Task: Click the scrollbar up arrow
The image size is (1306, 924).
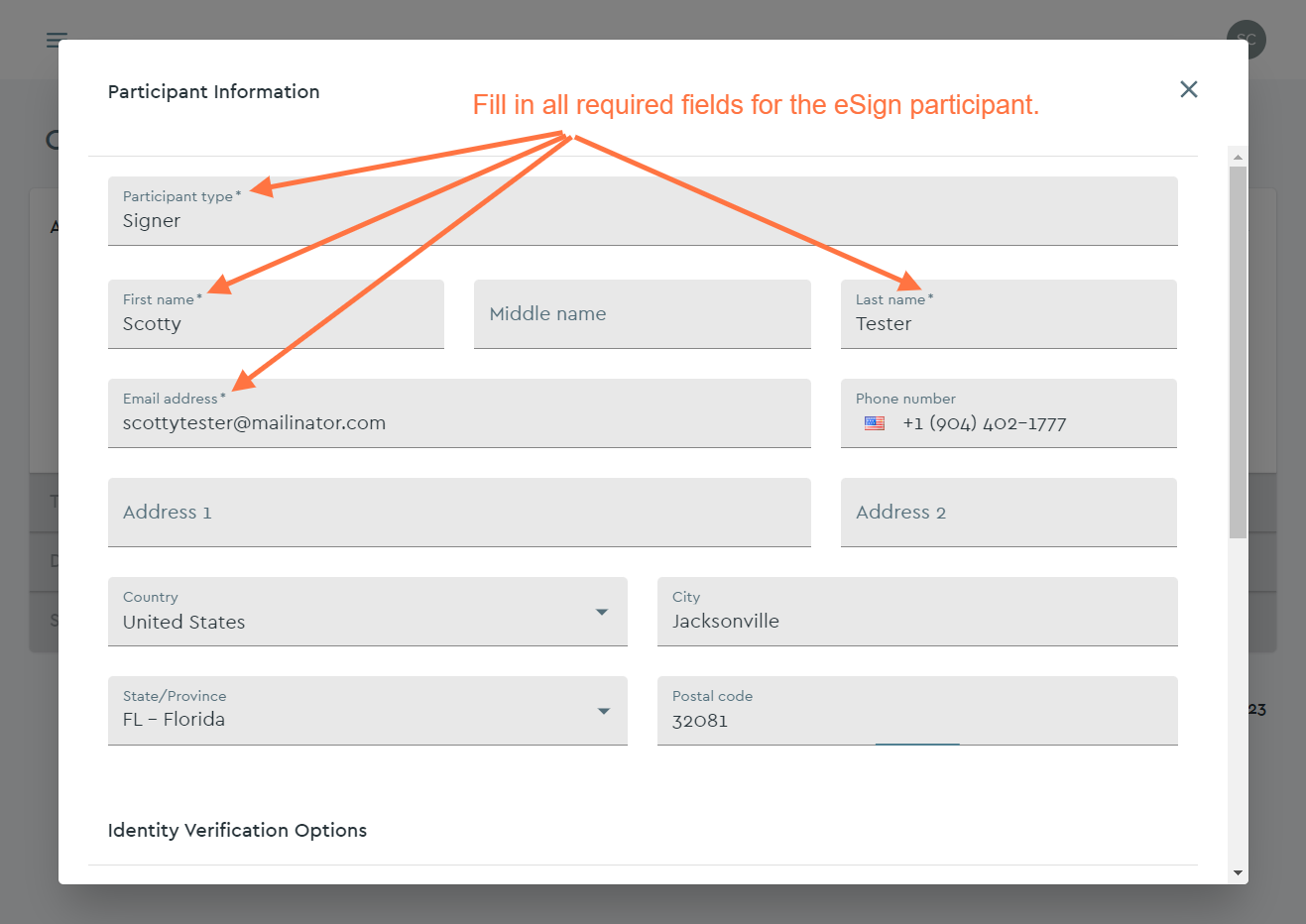Action: (x=1238, y=157)
